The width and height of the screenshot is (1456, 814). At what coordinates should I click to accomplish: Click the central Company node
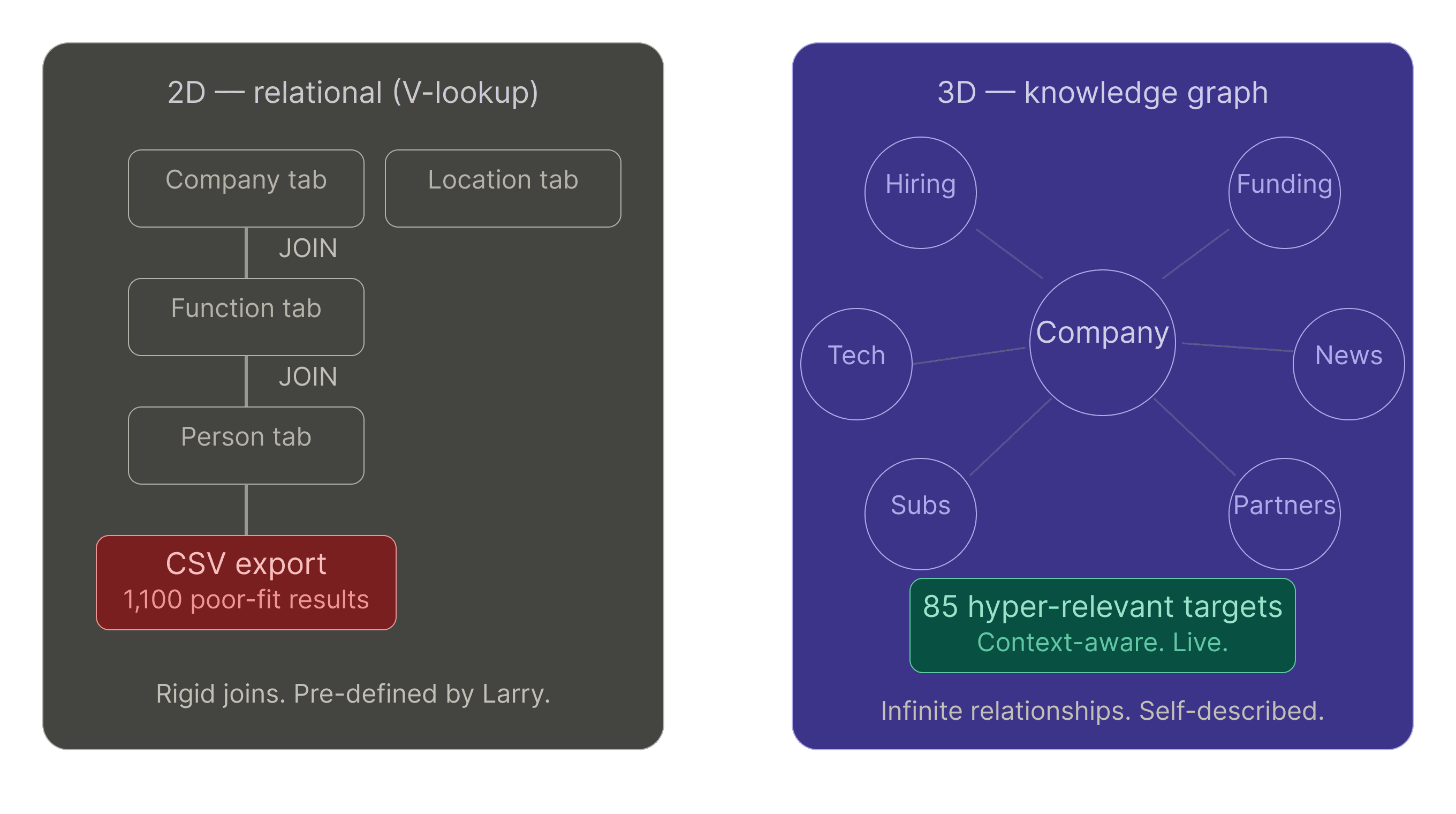coord(1102,343)
